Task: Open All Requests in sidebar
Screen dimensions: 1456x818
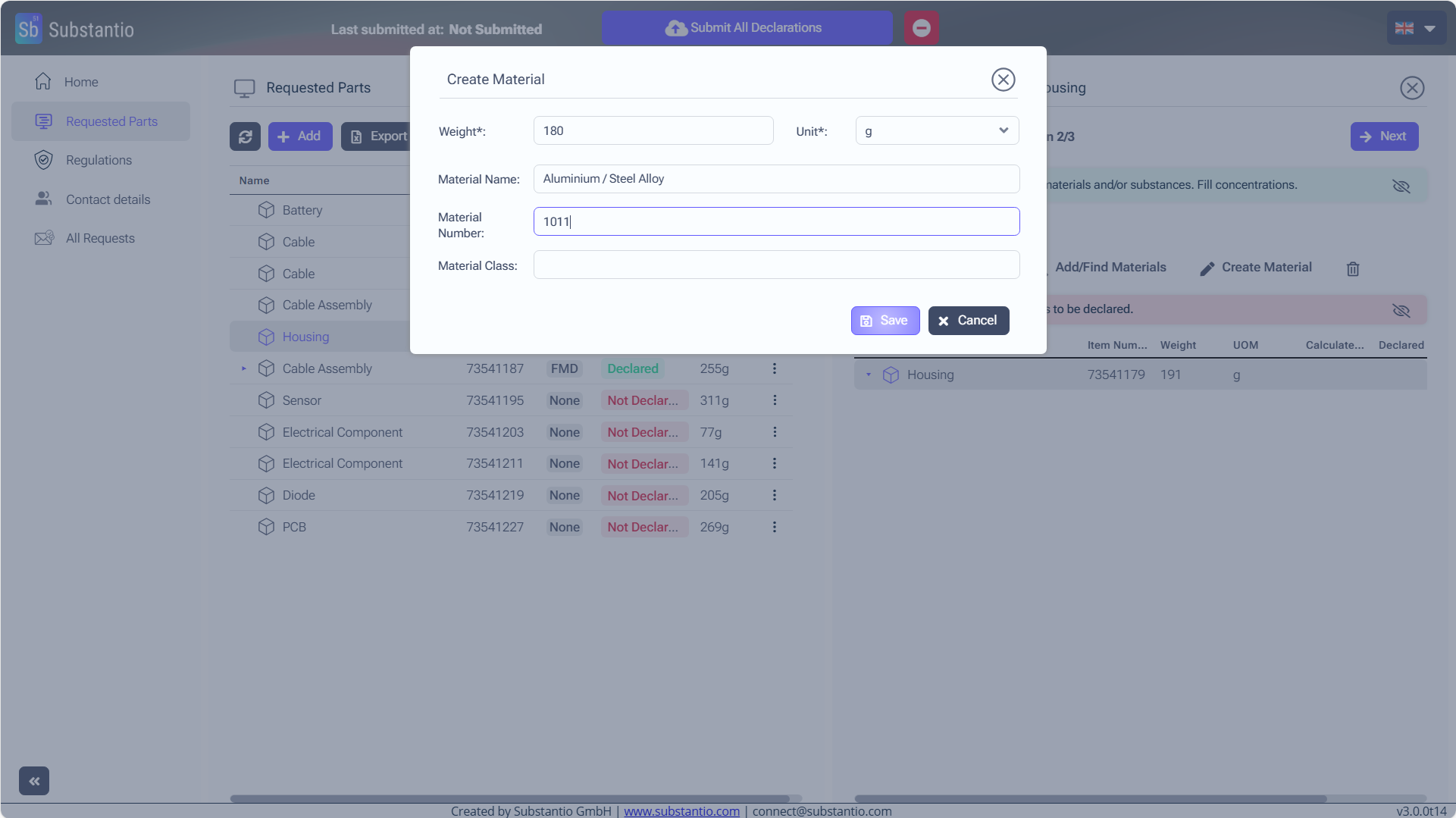Action: pyautogui.click(x=100, y=238)
